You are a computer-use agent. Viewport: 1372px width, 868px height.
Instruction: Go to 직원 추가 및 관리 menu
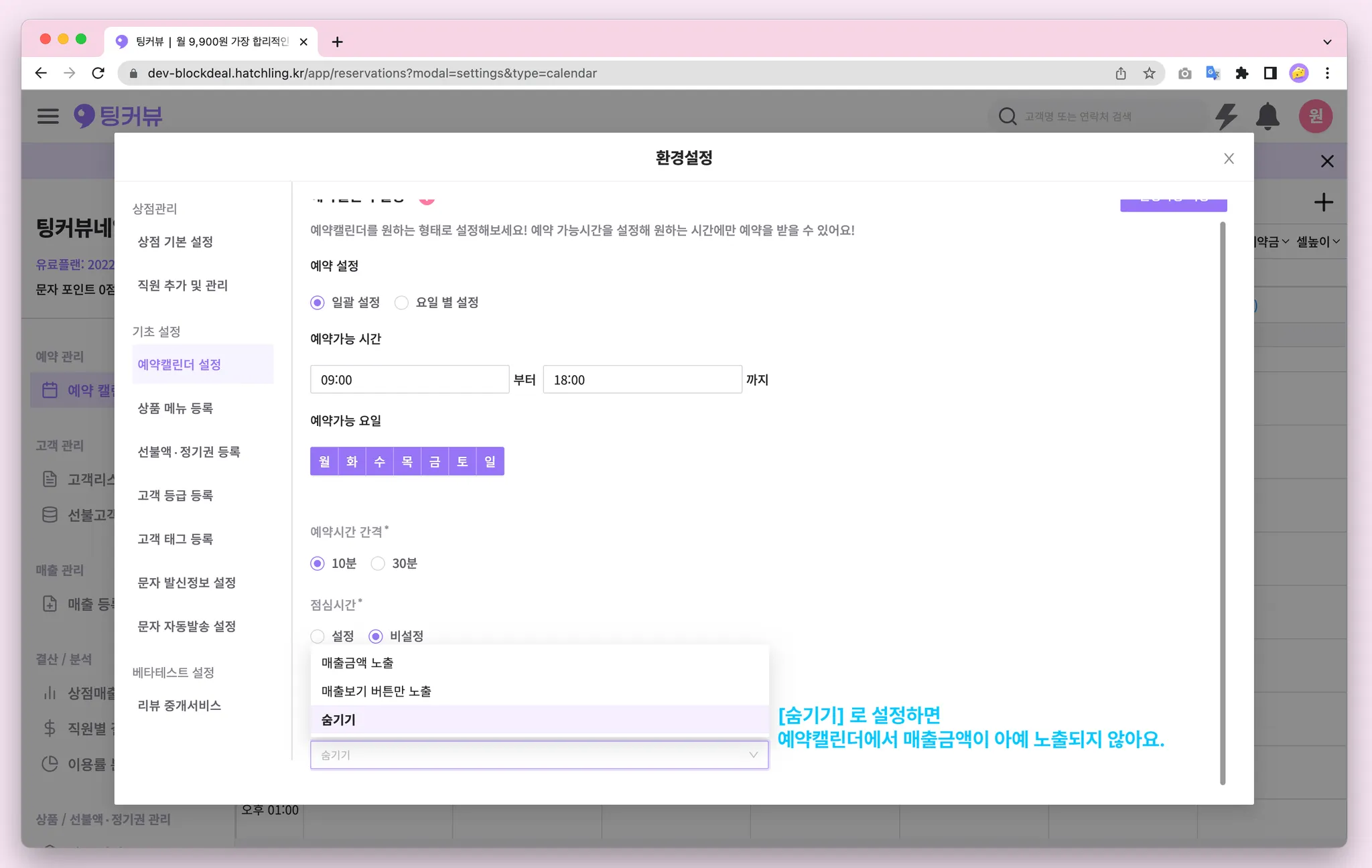coord(183,286)
